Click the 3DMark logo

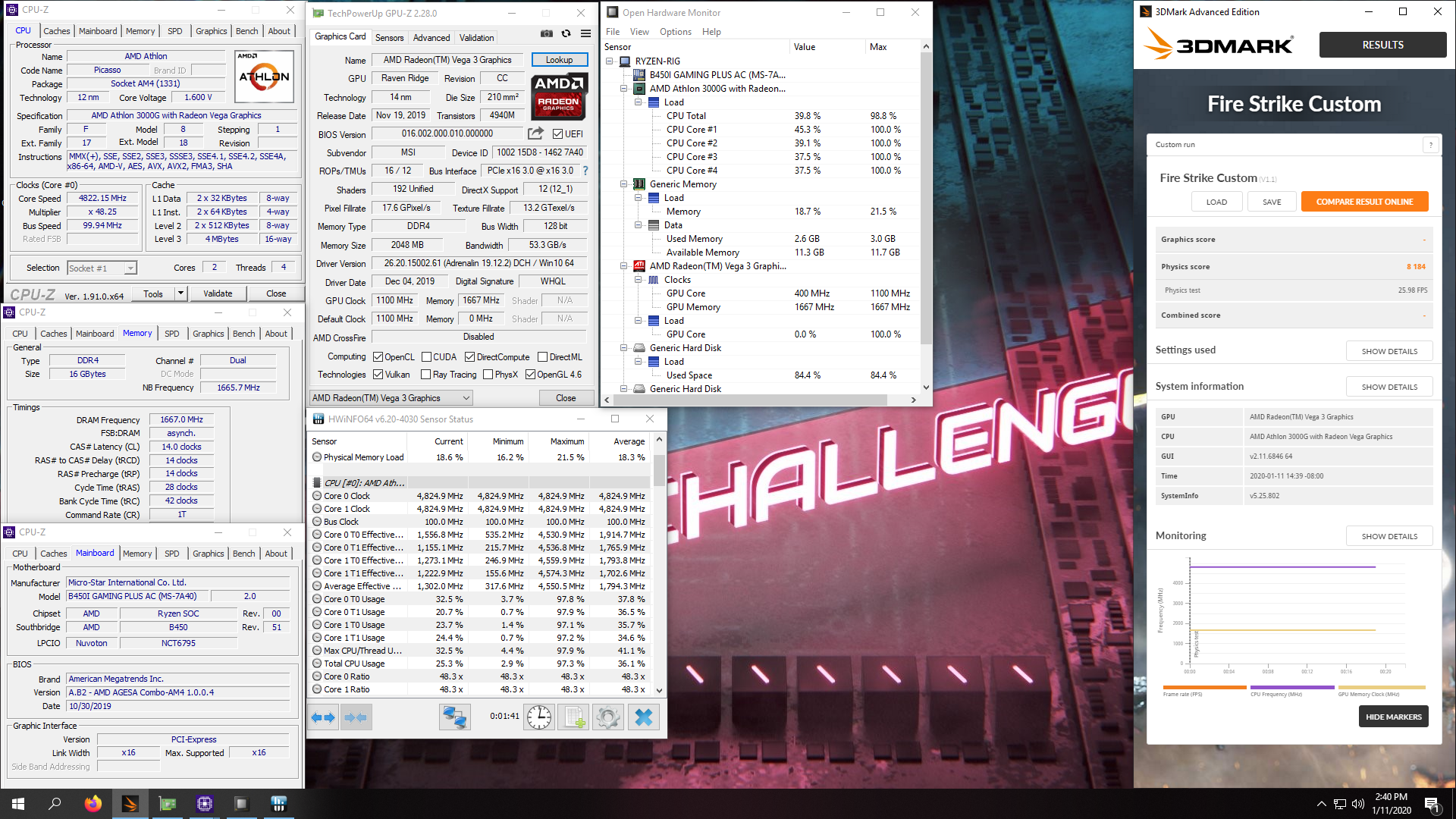coord(1219,45)
